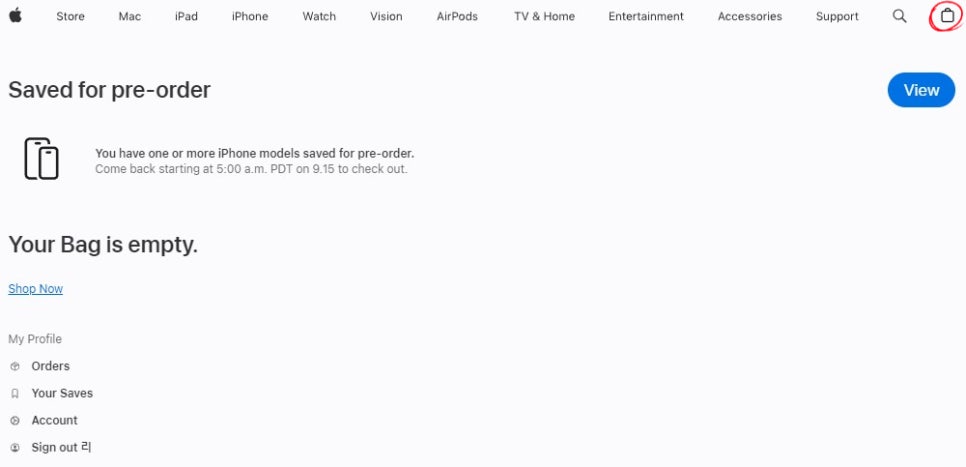The height and width of the screenshot is (467, 966).
Task: Open the Mac menu item
Action: point(129,16)
